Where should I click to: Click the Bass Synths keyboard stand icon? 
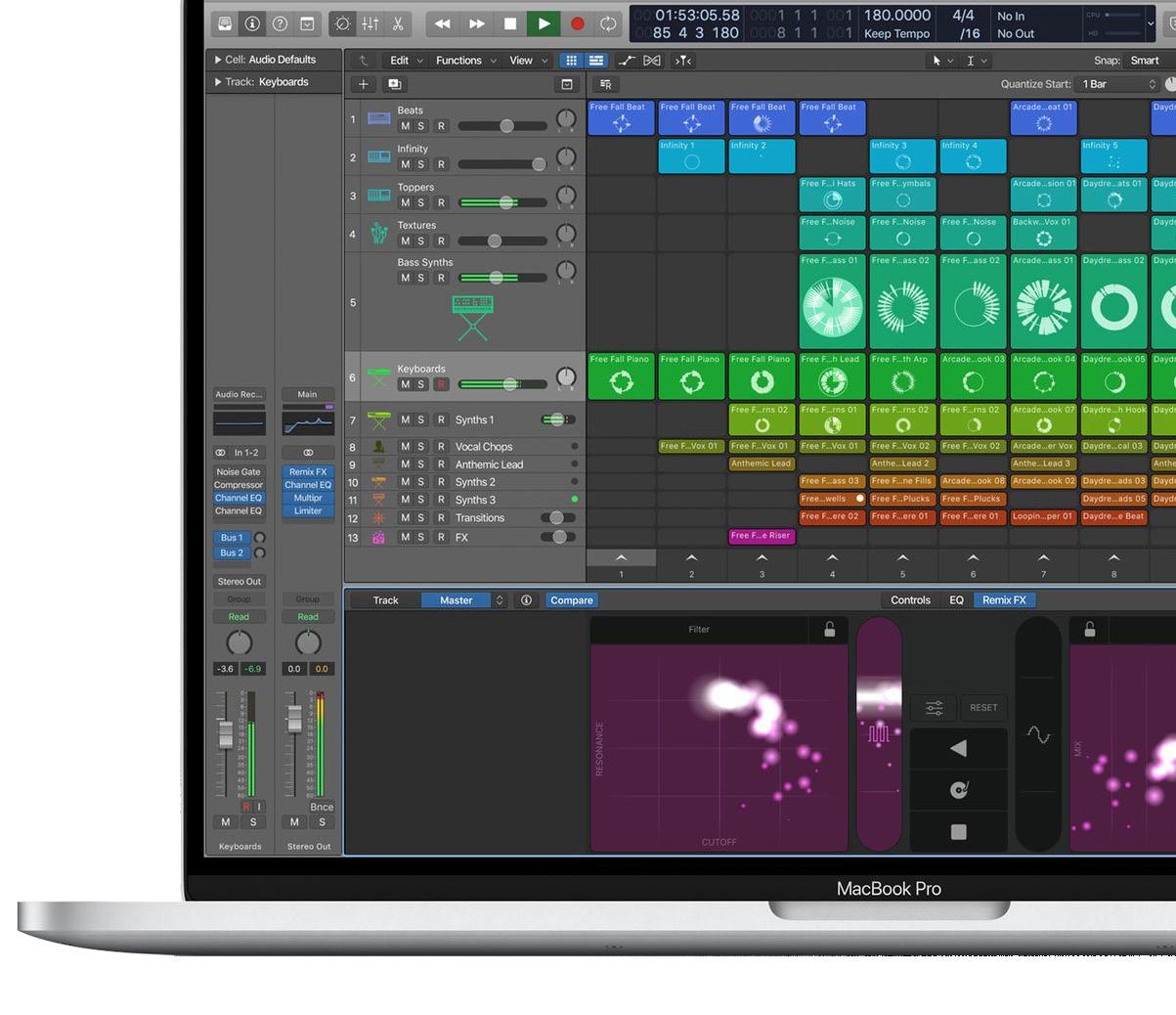[473, 317]
